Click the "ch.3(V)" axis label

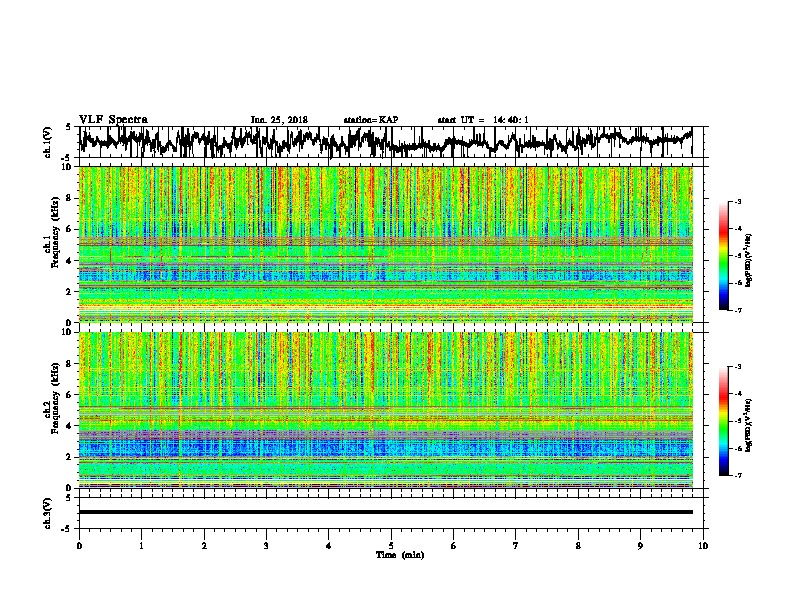click(47, 513)
